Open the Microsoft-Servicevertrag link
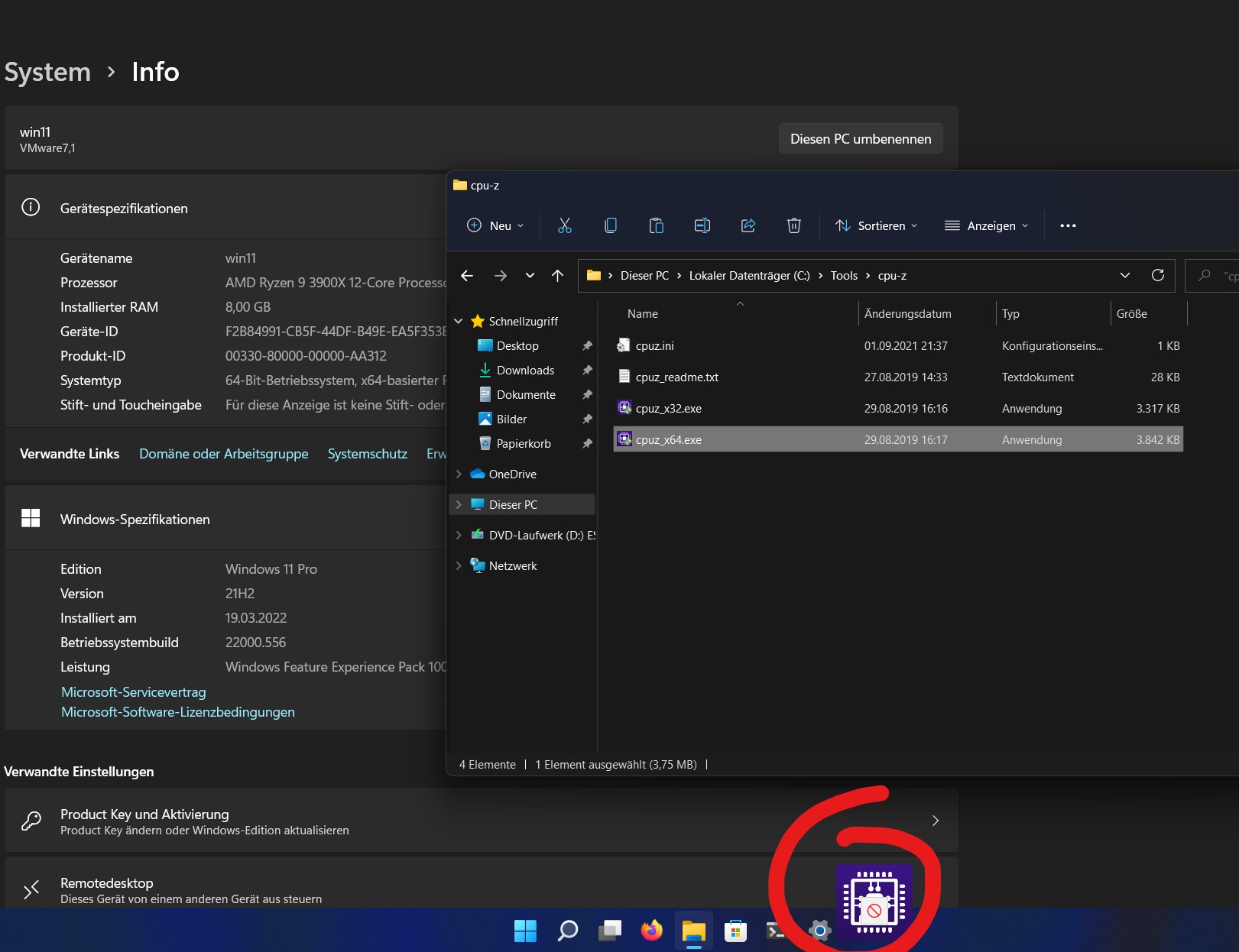 pyautogui.click(x=133, y=691)
